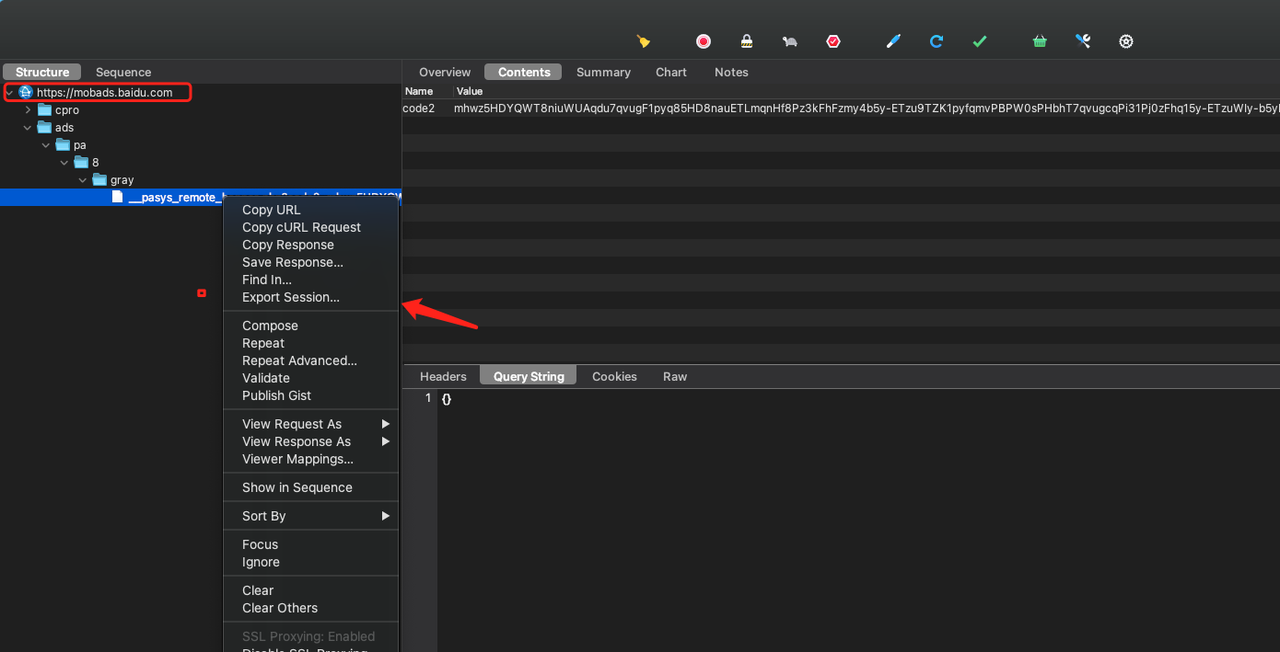This screenshot has height=652, width=1280.
Task: Open the Tools wrench icon
Action: (x=1083, y=41)
